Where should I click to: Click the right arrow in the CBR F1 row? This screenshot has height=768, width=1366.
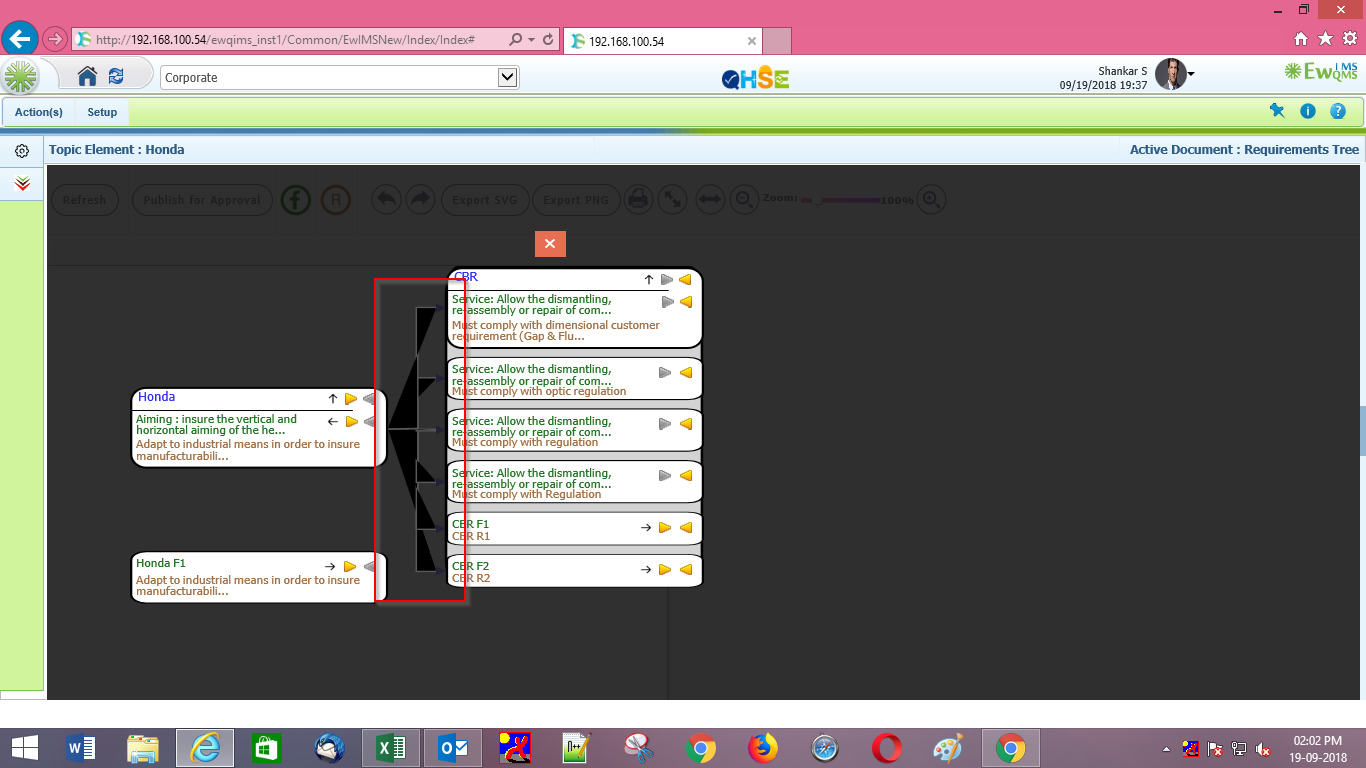point(646,527)
